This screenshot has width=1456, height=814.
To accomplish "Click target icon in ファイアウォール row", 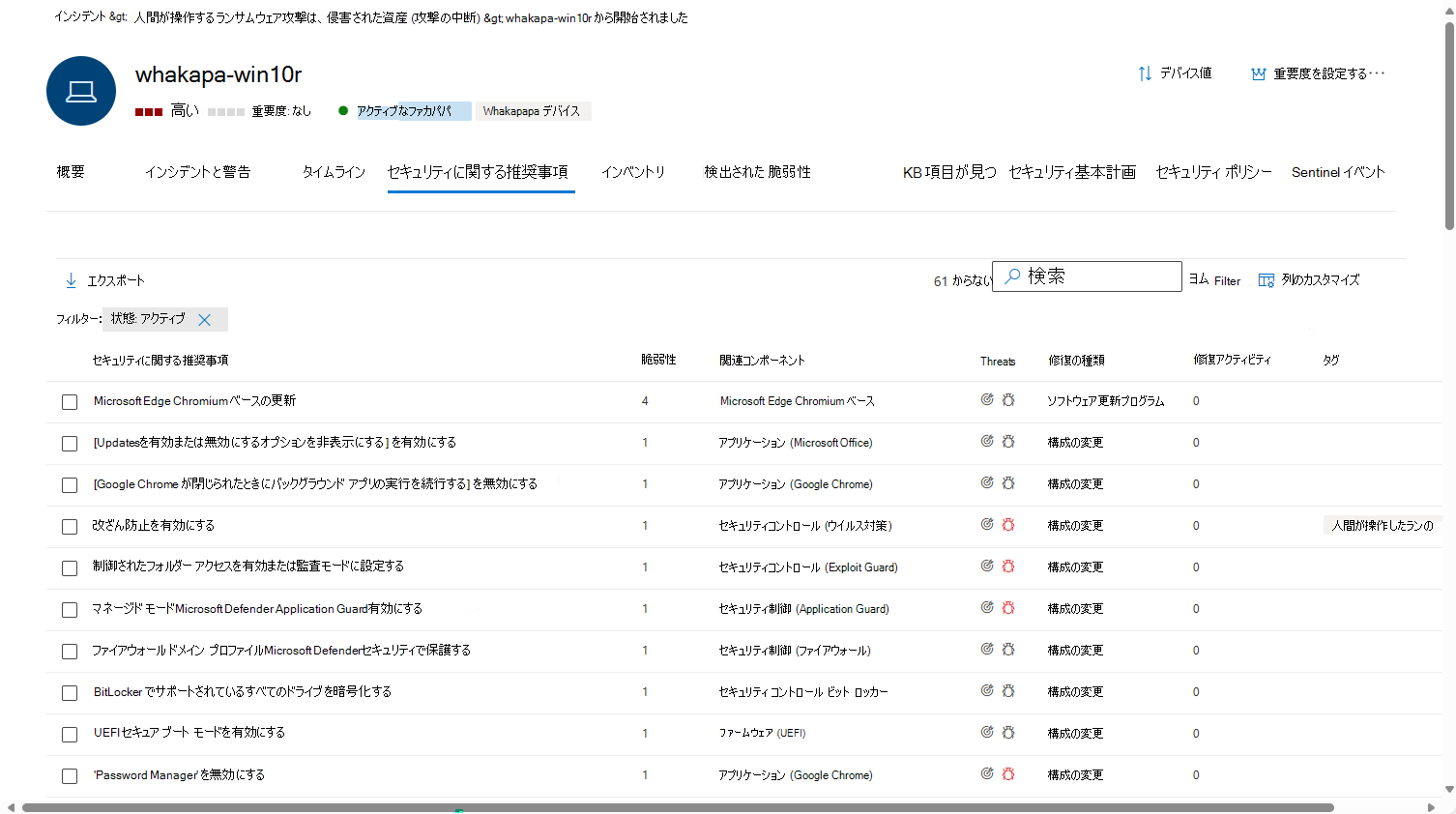I will tap(987, 649).
